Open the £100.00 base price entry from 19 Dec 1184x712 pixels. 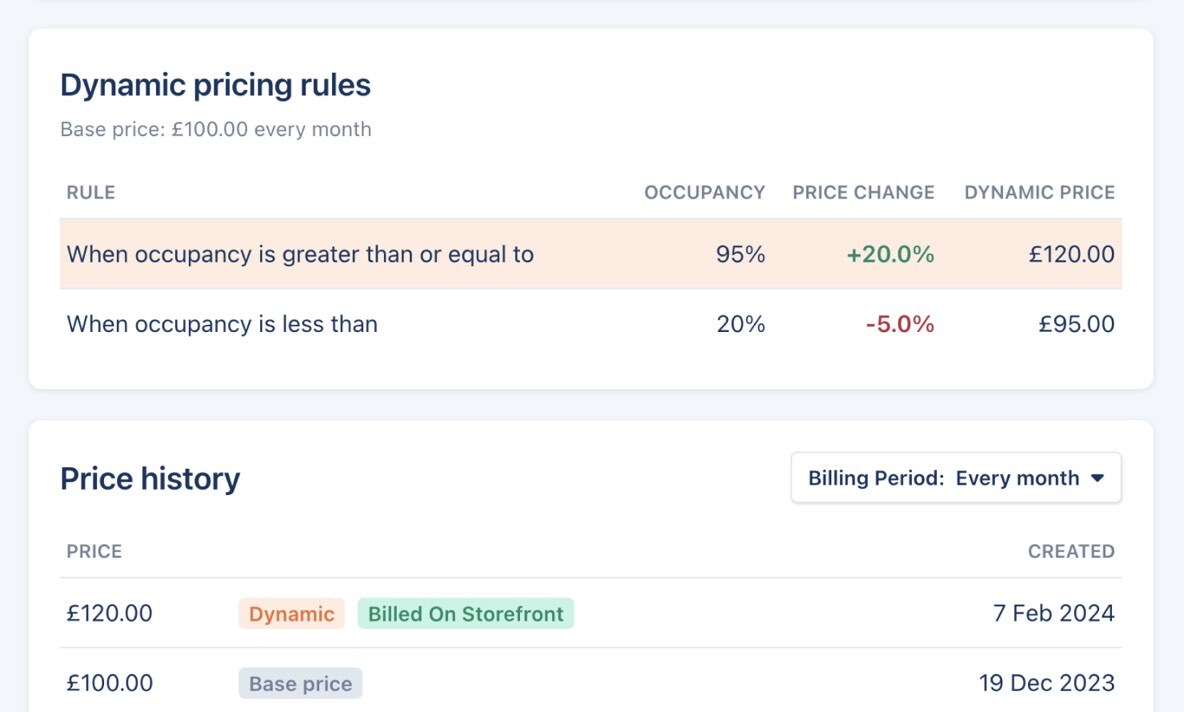[x=109, y=683]
